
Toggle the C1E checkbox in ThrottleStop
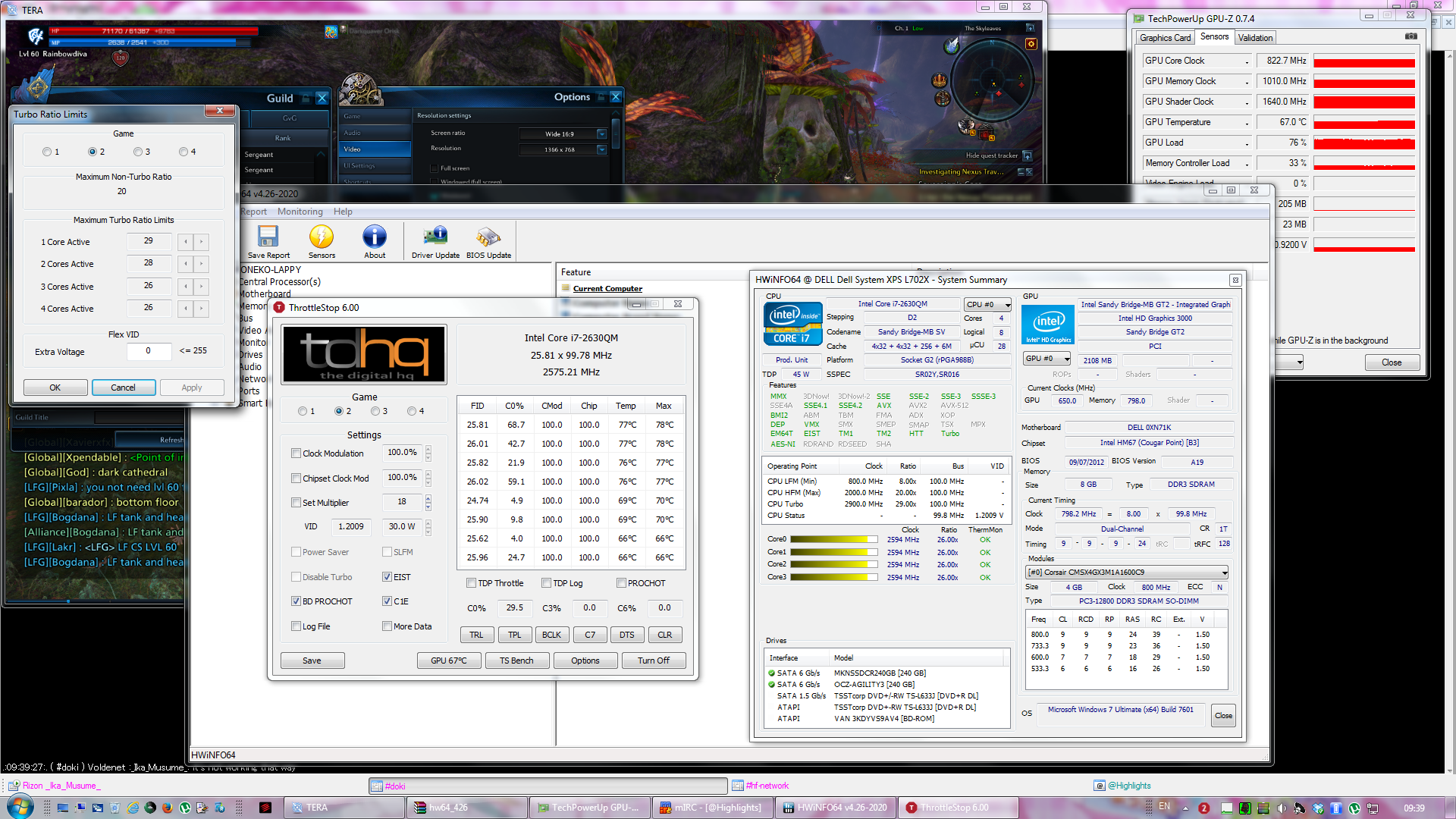[x=388, y=601]
